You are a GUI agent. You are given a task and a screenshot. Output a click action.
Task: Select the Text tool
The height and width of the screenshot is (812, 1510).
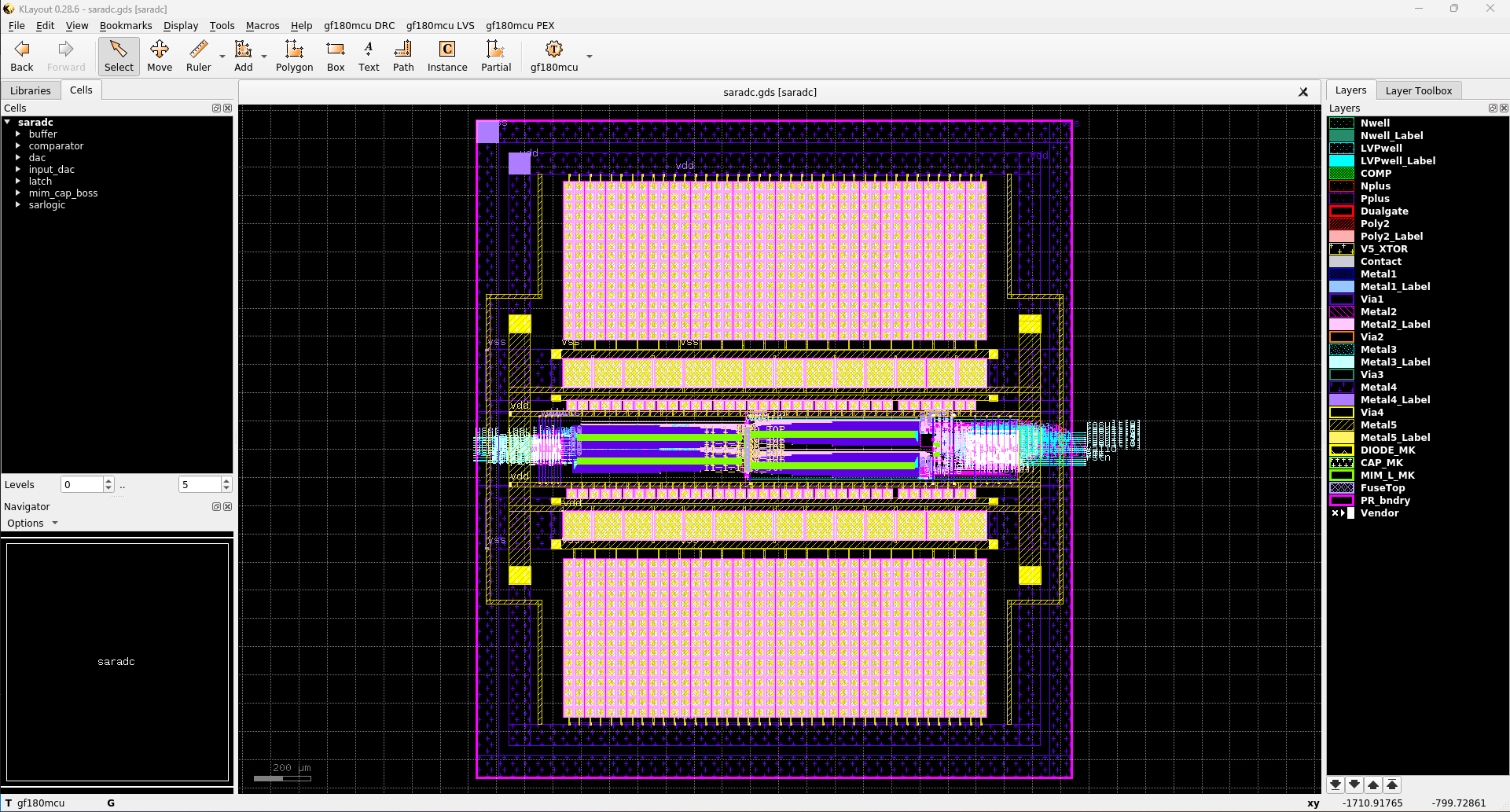pyautogui.click(x=369, y=56)
